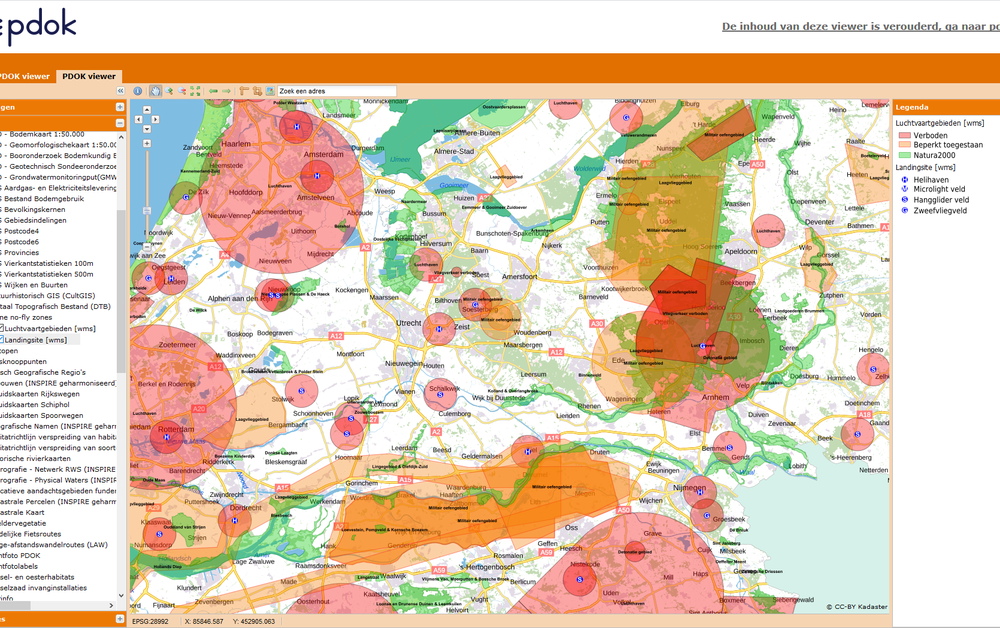Open the Postcode4 layer group
Image resolution: width=1000 pixels, height=628 pixels.
click(20, 231)
